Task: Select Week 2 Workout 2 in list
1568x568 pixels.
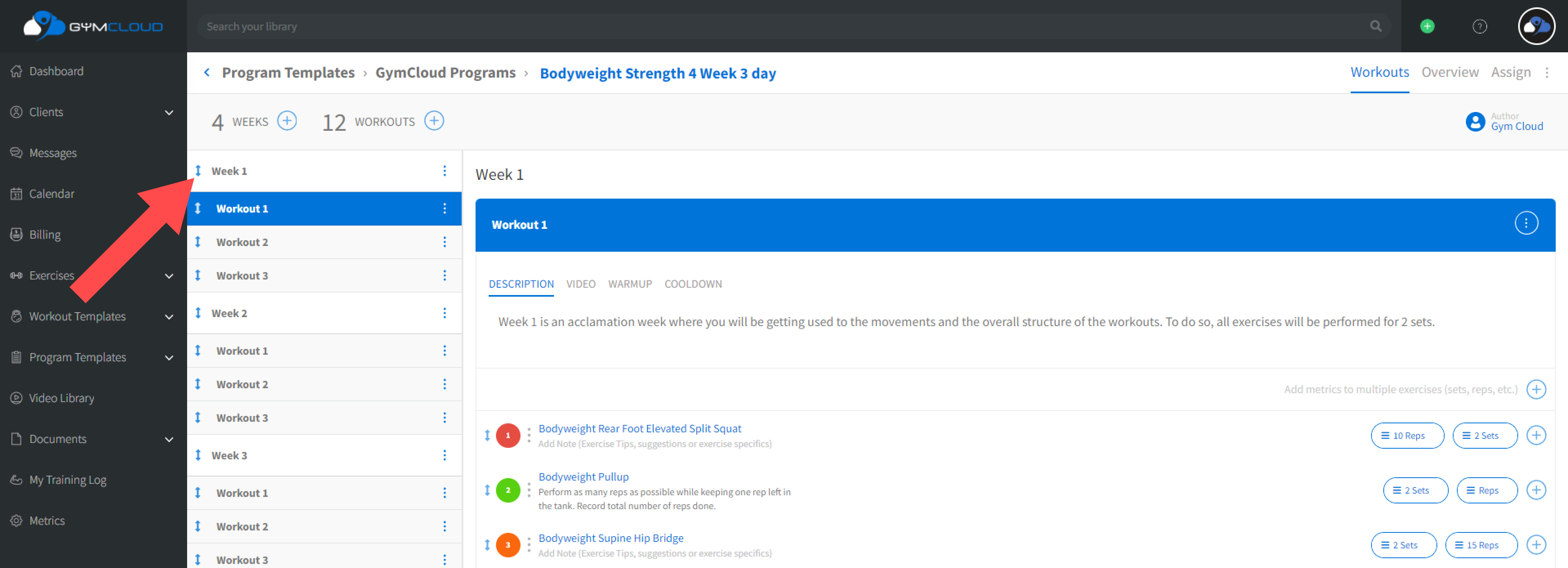Action: coord(242,384)
